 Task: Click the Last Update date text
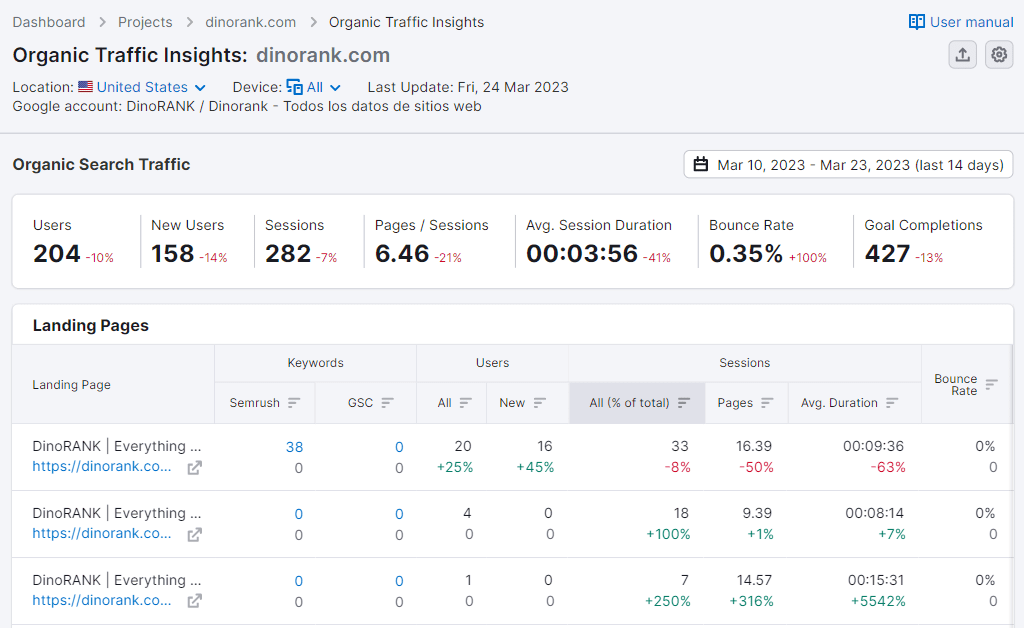tap(468, 87)
